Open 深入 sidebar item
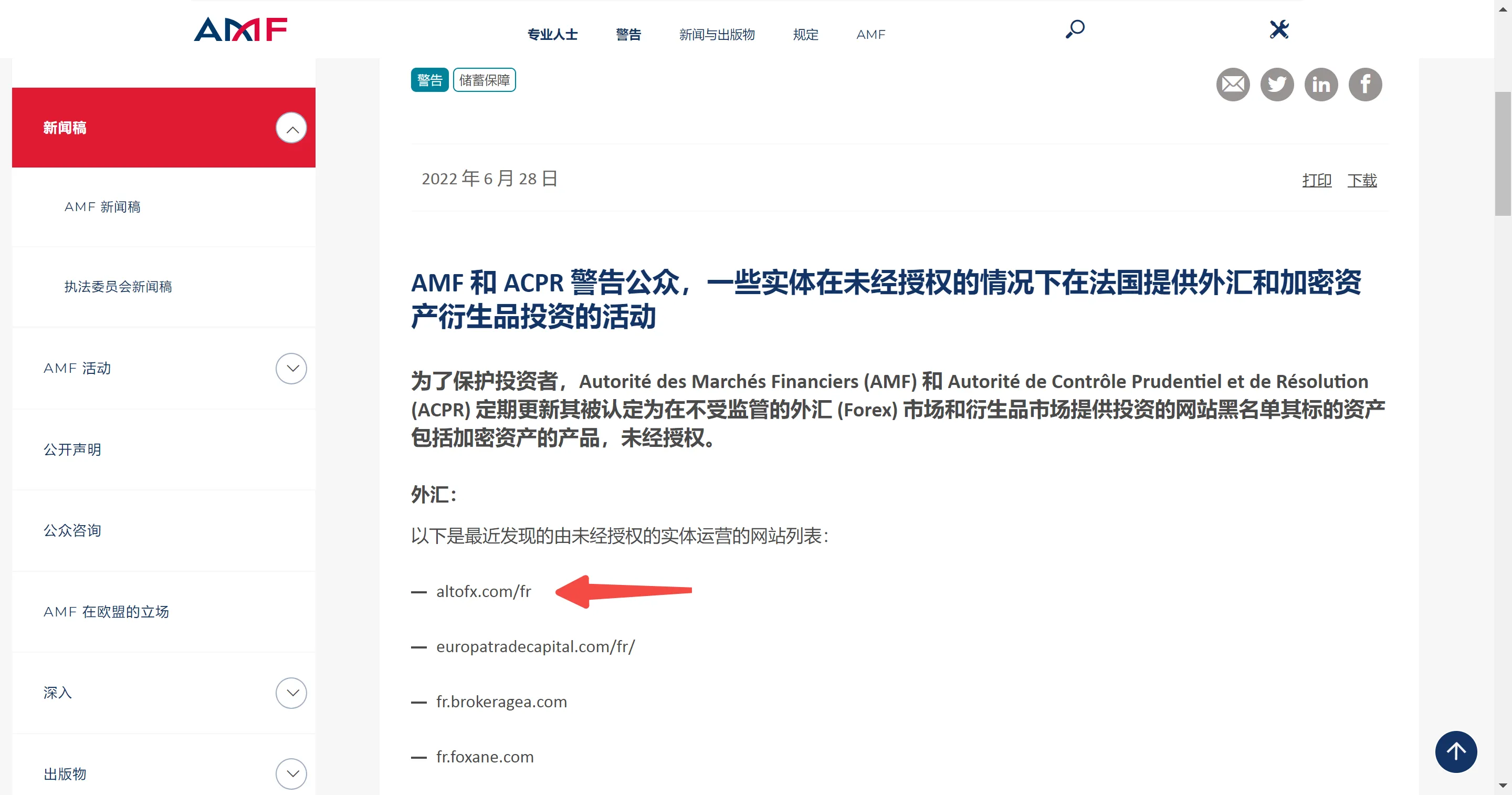The height and width of the screenshot is (795, 1512). 58,693
